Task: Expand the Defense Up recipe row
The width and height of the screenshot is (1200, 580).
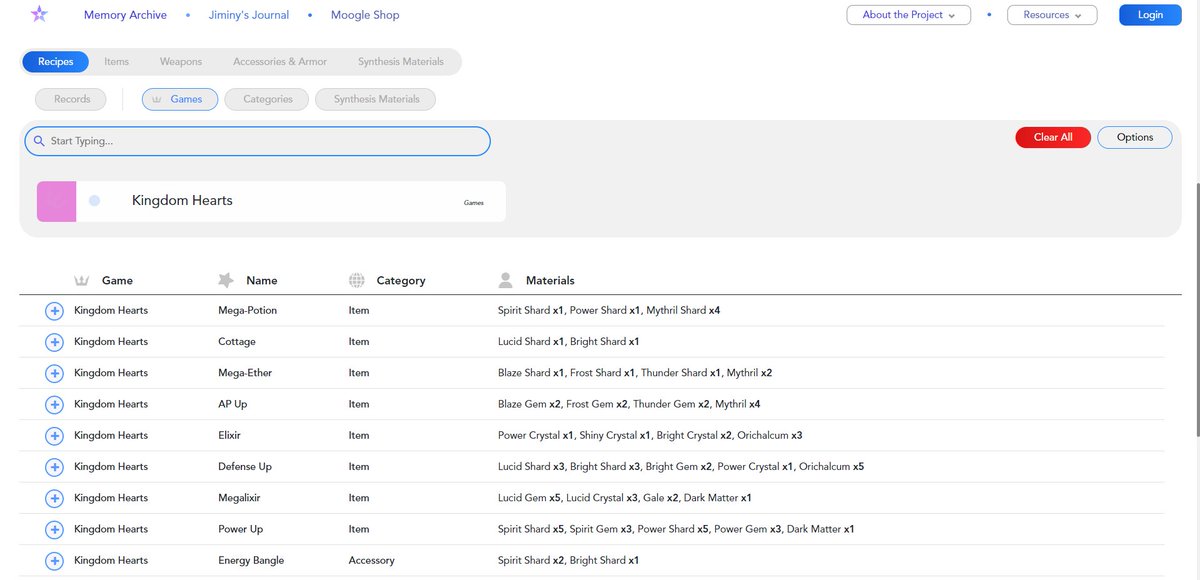Action: (x=55, y=467)
